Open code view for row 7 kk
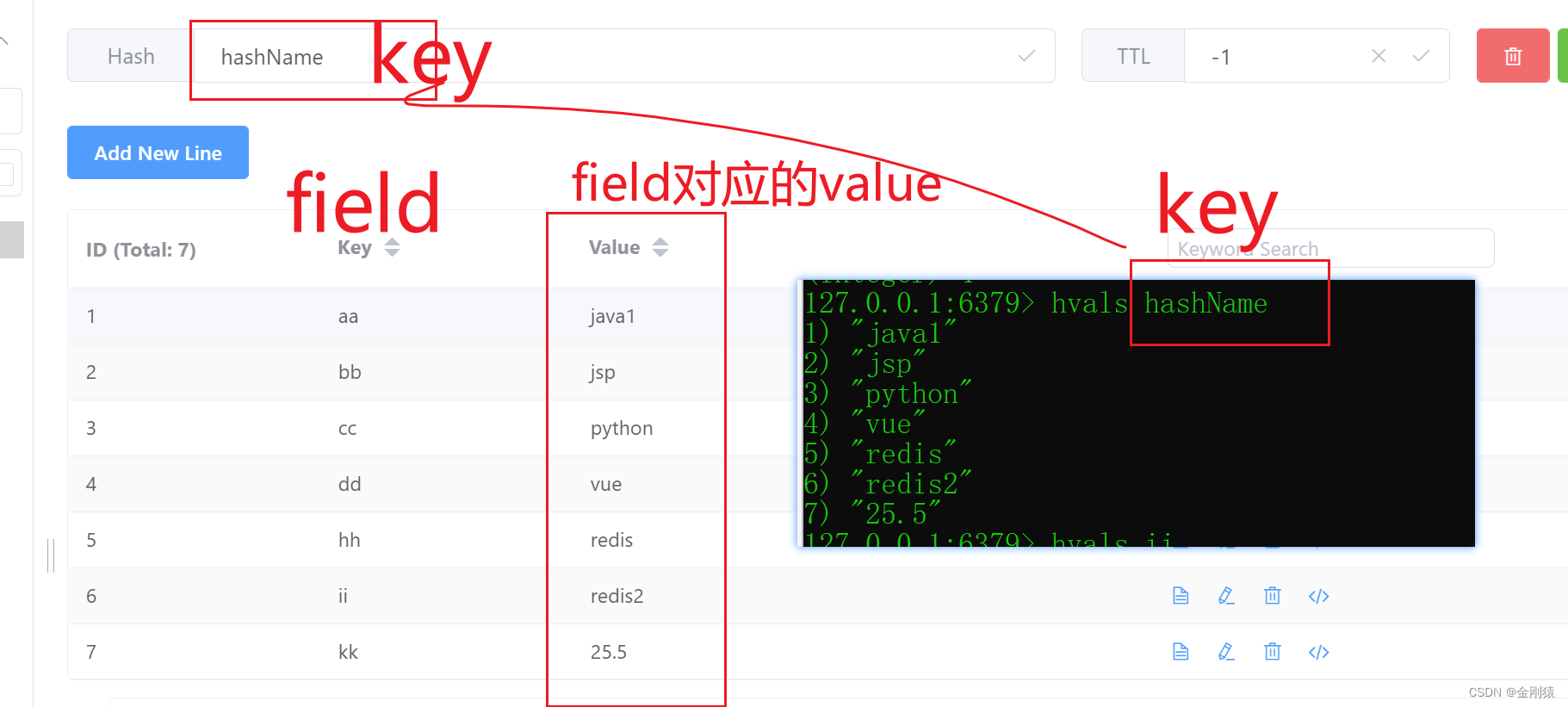Screen dimensions: 1568x707 (1318, 652)
